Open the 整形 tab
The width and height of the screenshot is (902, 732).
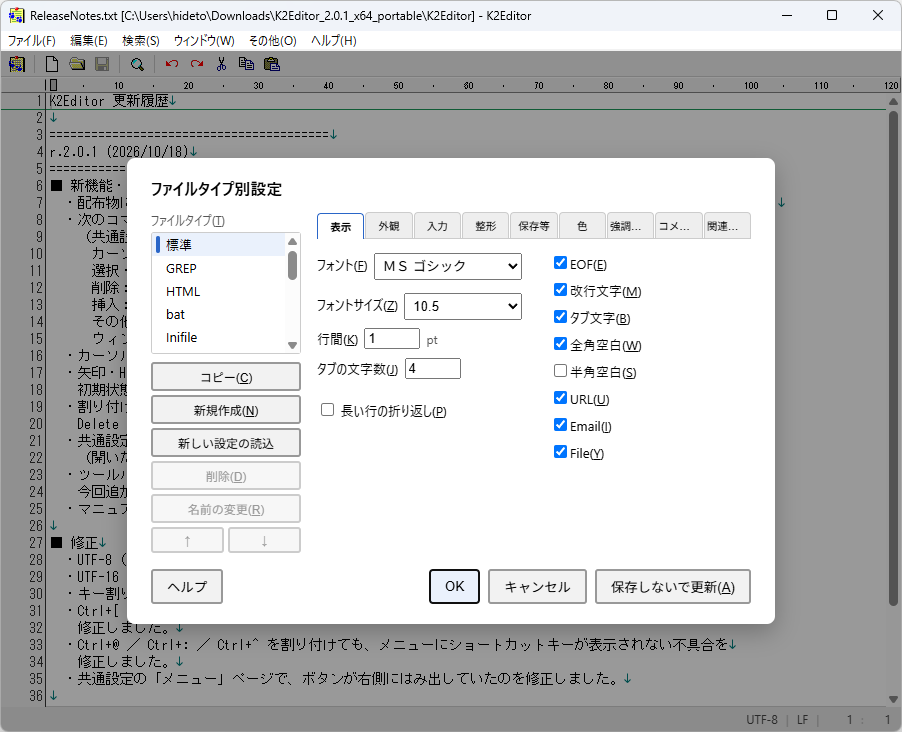tap(486, 226)
